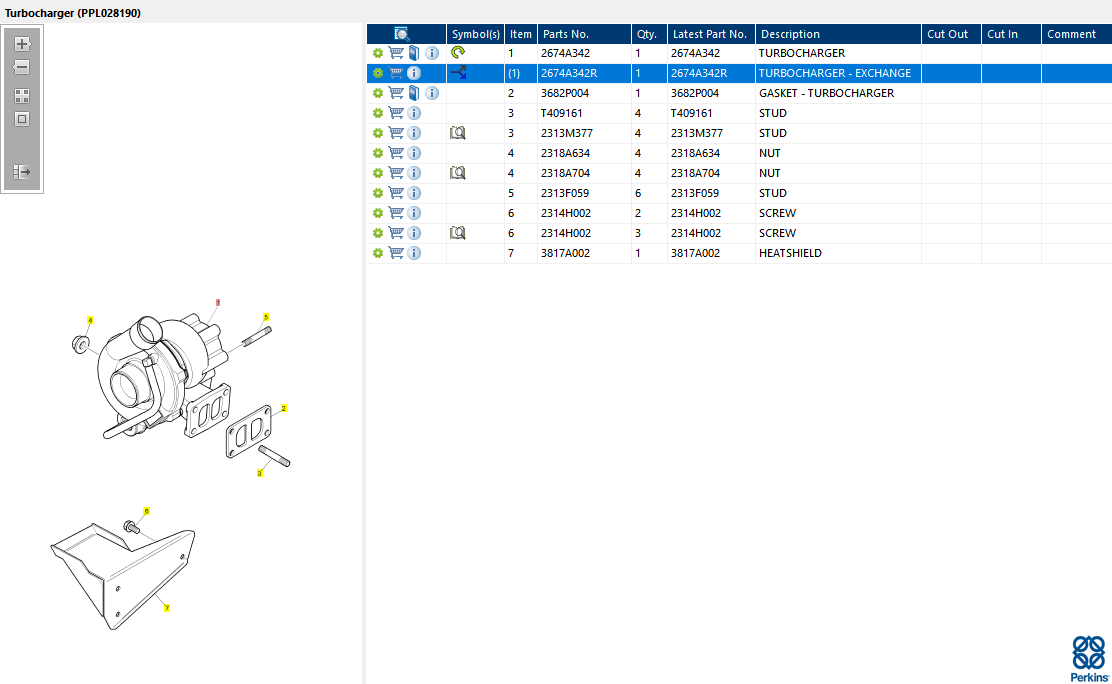Image resolution: width=1112 pixels, height=684 pixels.
Task: Click the single-square fit-to-window icon
Action: click(x=22, y=119)
